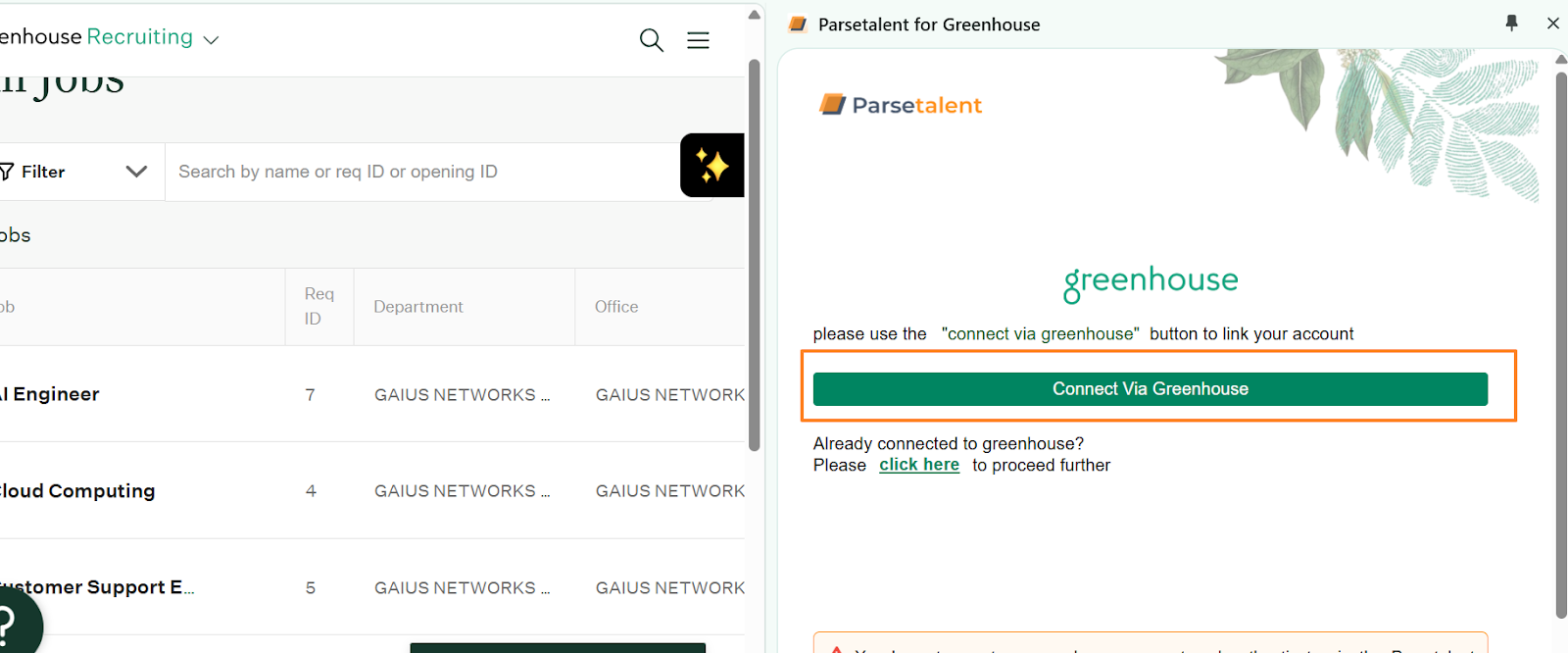This screenshot has height=653, width=1568.
Task: Follow the 'click here' link
Action: tap(919, 465)
